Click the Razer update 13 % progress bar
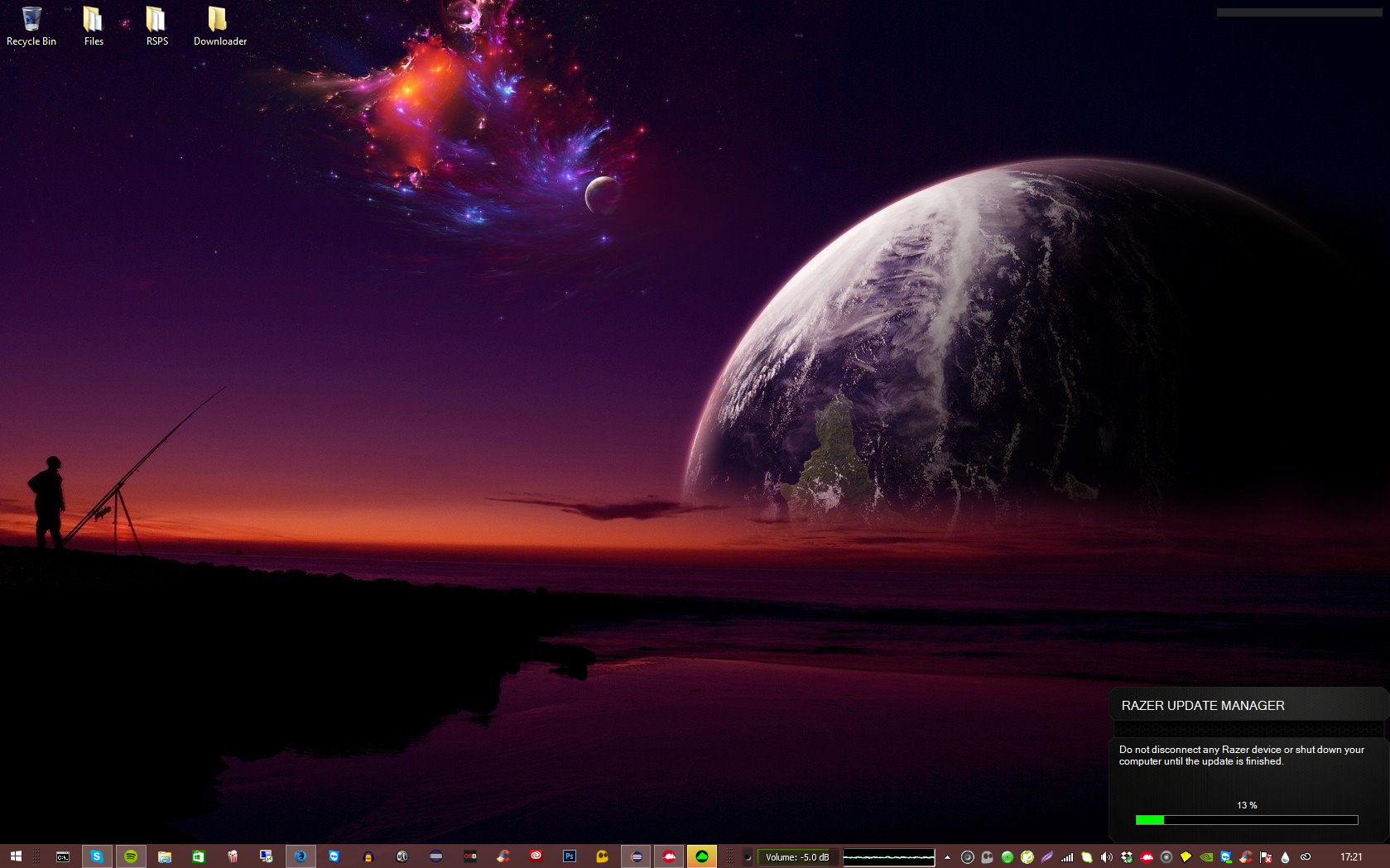The width and height of the screenshot is (1390, 868). pyautogui.click(x=1247, y=820)
